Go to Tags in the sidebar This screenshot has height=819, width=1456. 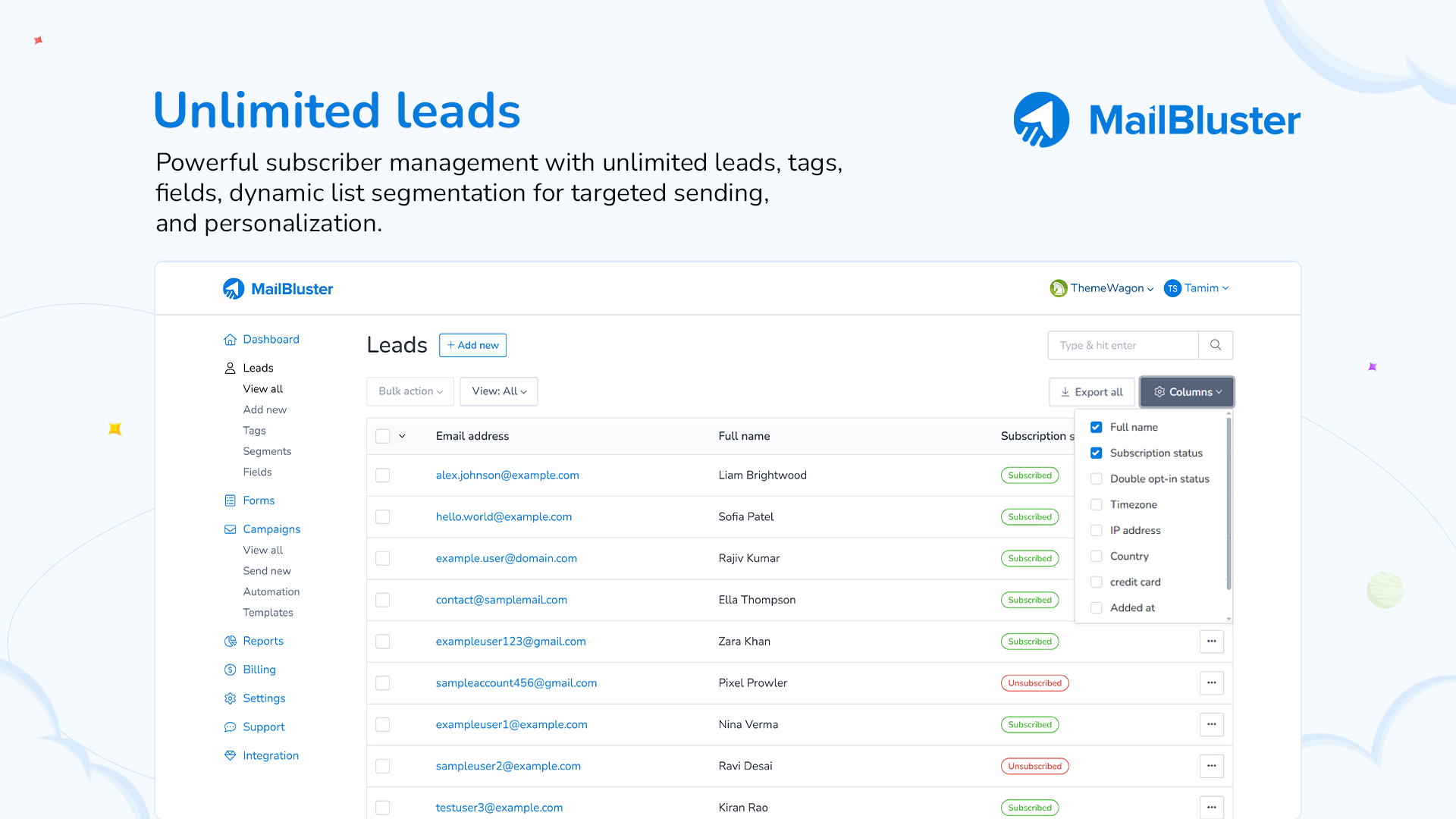[x=254, y=431]
